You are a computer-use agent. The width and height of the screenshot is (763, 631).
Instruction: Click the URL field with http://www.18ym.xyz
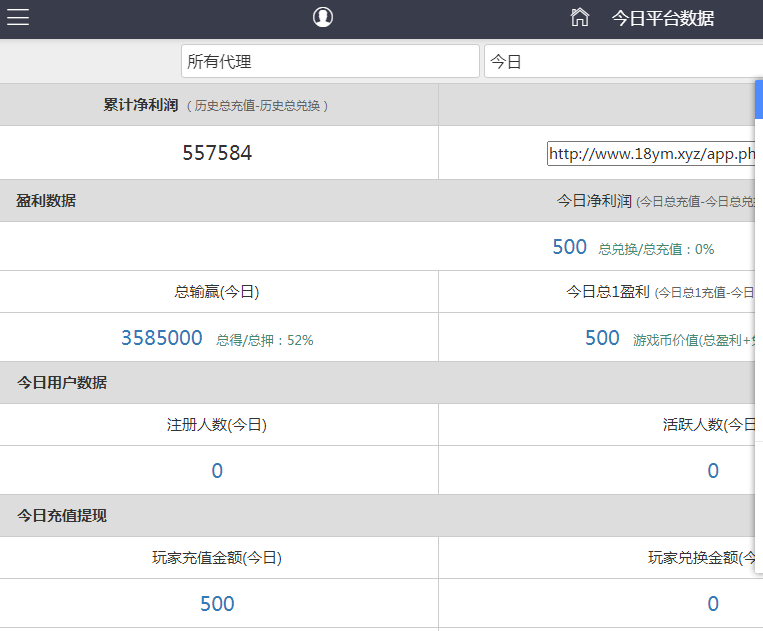coord(650,154)
